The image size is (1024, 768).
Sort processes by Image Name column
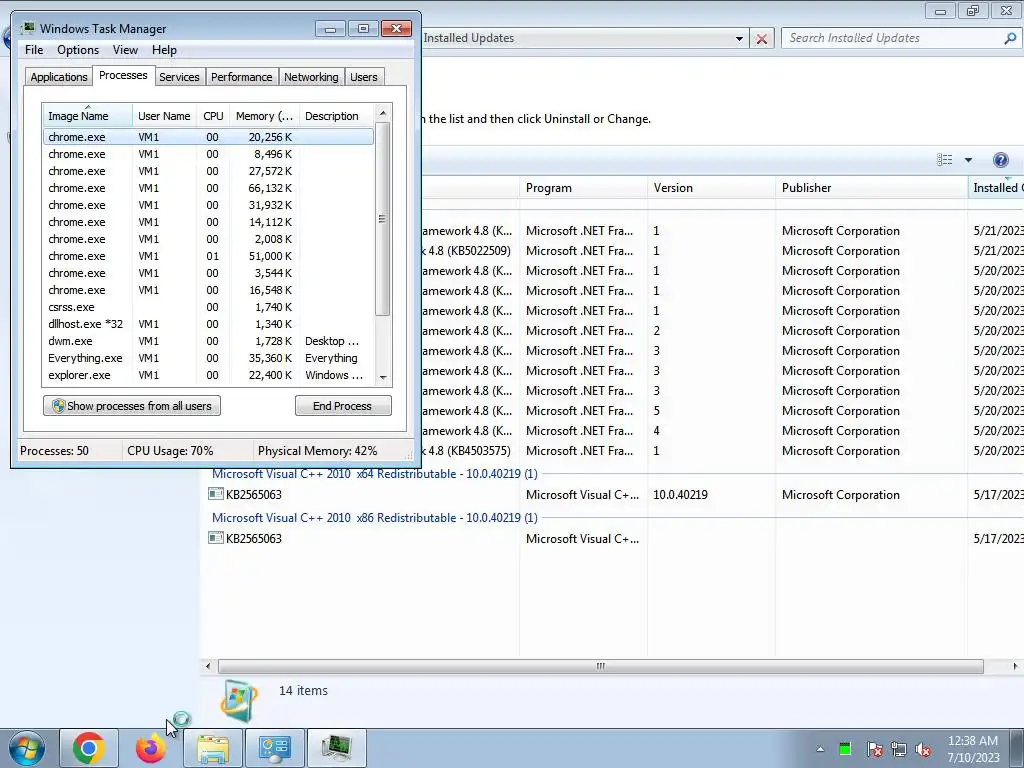click(x=88, y=116)
